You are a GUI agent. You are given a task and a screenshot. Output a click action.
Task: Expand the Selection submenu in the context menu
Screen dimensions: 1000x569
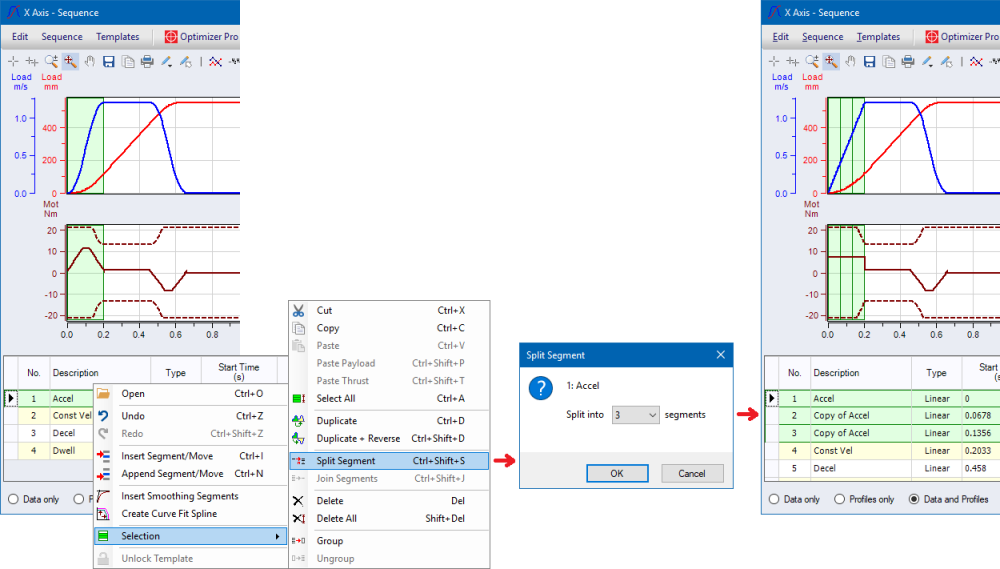(x=190, y=537)
